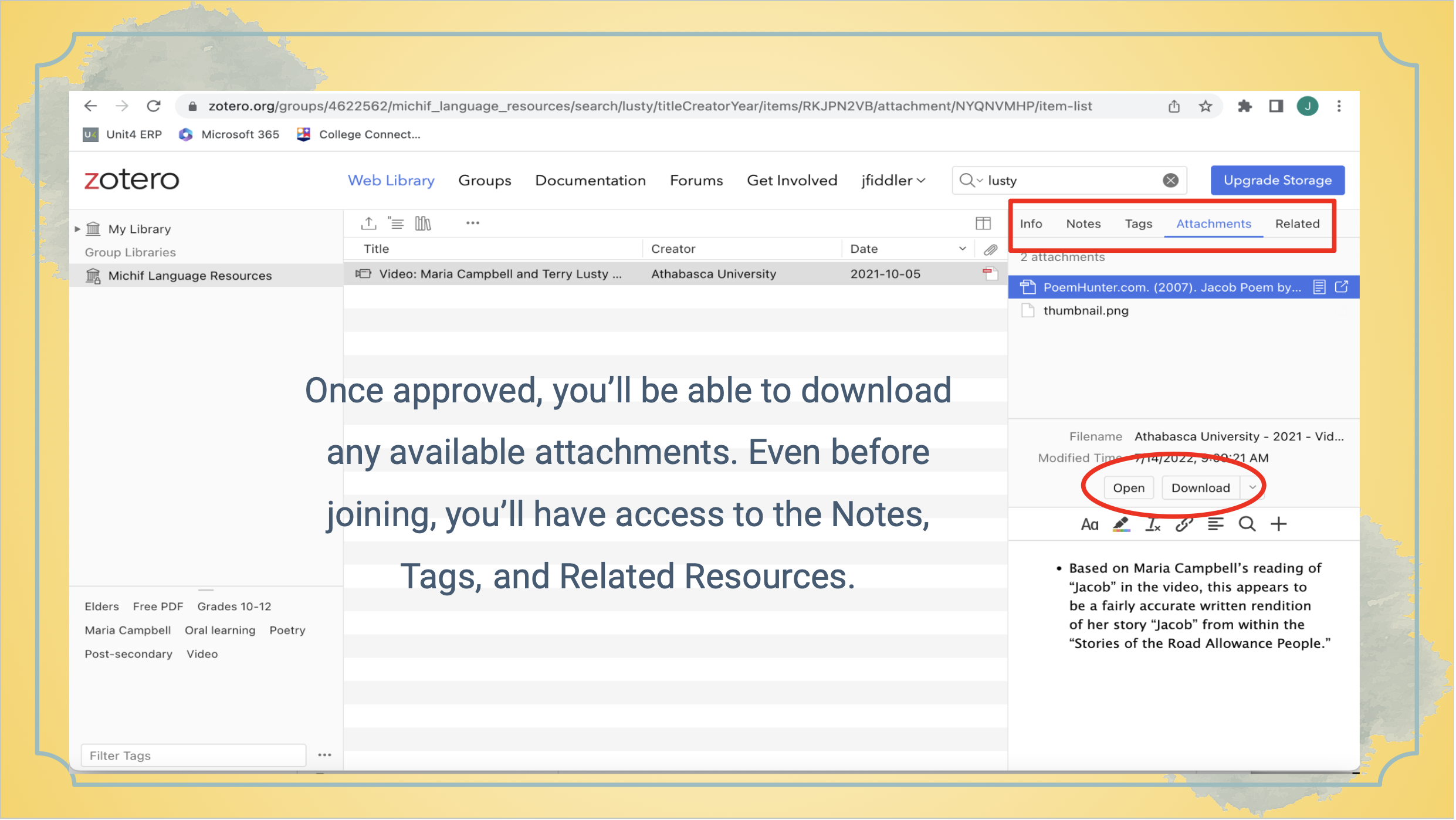Click the Open button for attachment
1456x820 pixels.
click(1128, 487)
